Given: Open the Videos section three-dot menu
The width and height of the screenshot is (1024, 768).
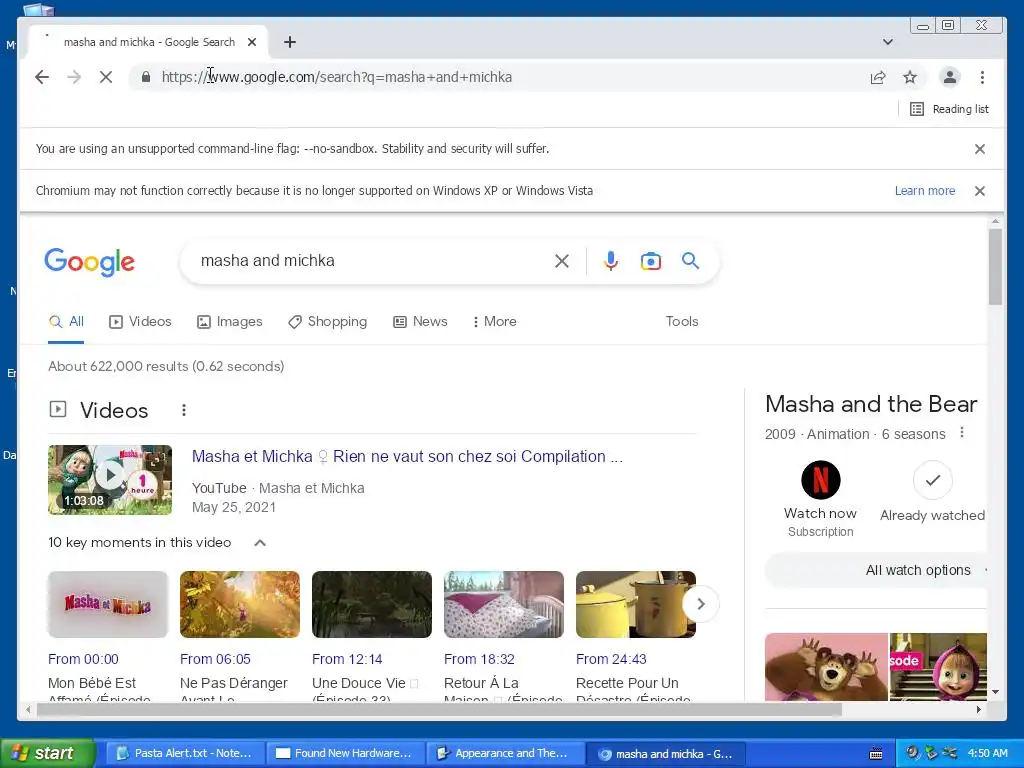Looking at the screenshot, I should click(184, 410).
